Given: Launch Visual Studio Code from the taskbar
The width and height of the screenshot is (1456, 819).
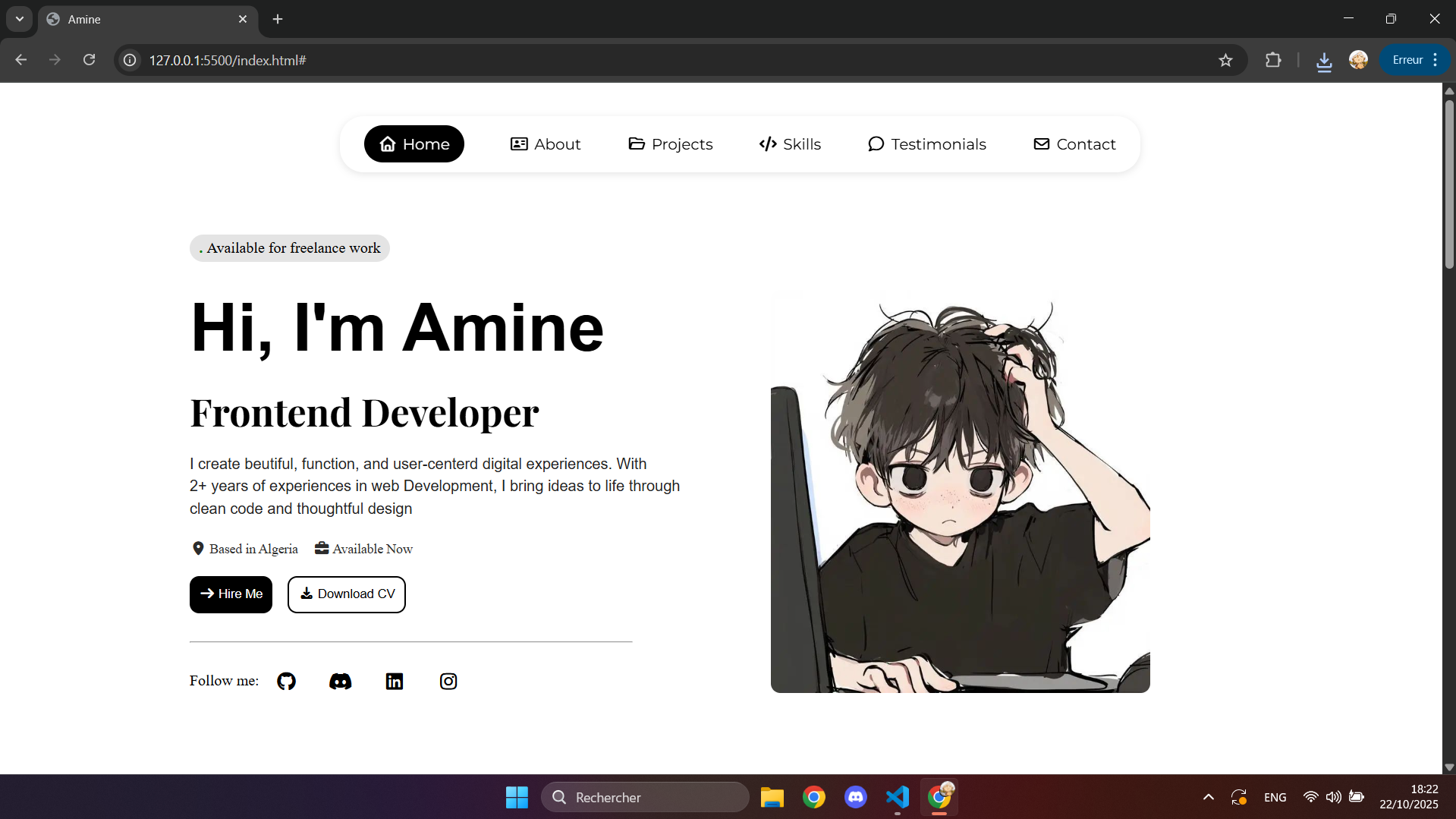Looking at the screenshot, I should [897, 797].
